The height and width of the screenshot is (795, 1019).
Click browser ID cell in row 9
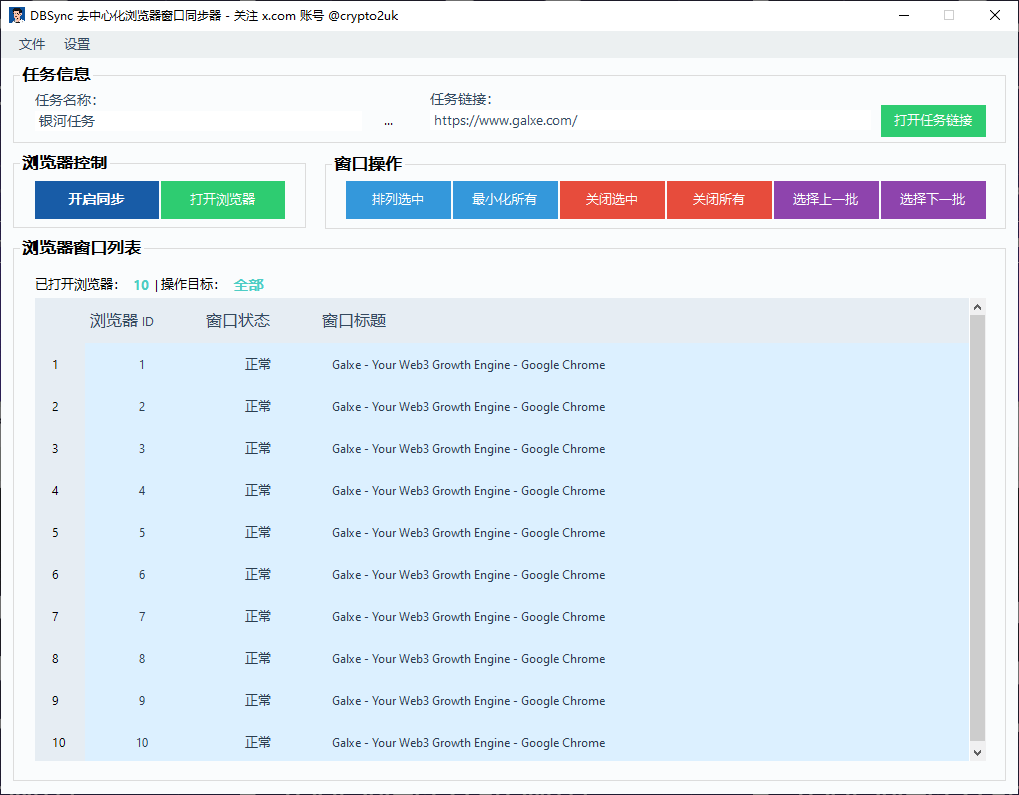(x=142, y=701)
